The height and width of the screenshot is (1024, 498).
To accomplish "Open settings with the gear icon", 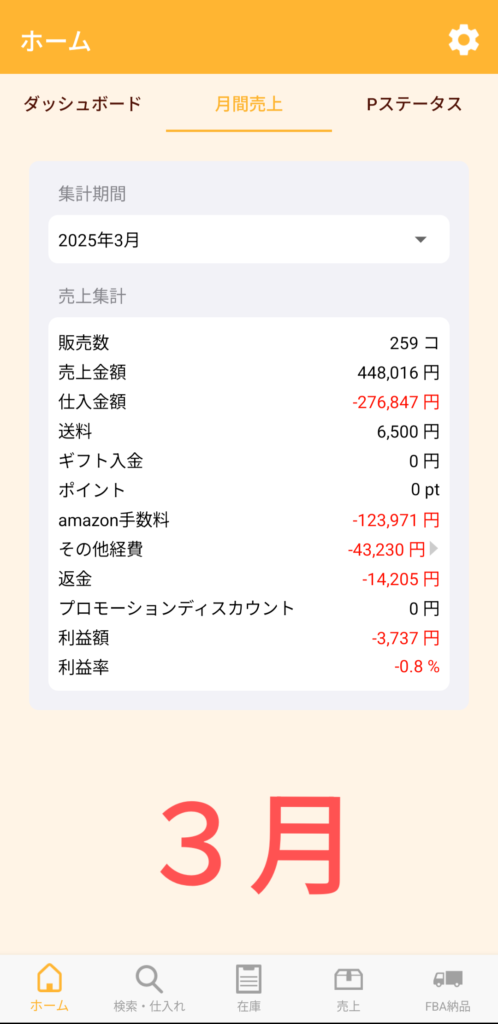I will coord(463,40).
